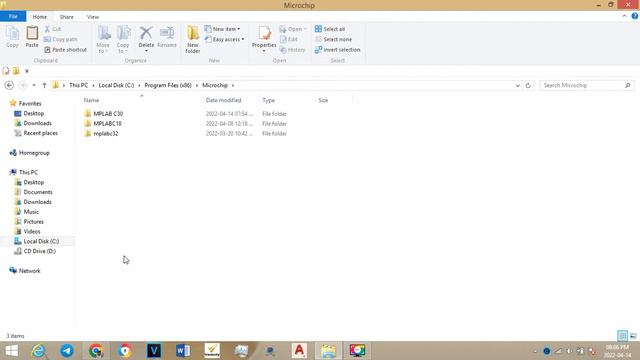Image resolution: width=640 pixels, height=360 pixels.
Task: Click Program Files (x86) in the breadcrumb
Action: click(168, 85)
